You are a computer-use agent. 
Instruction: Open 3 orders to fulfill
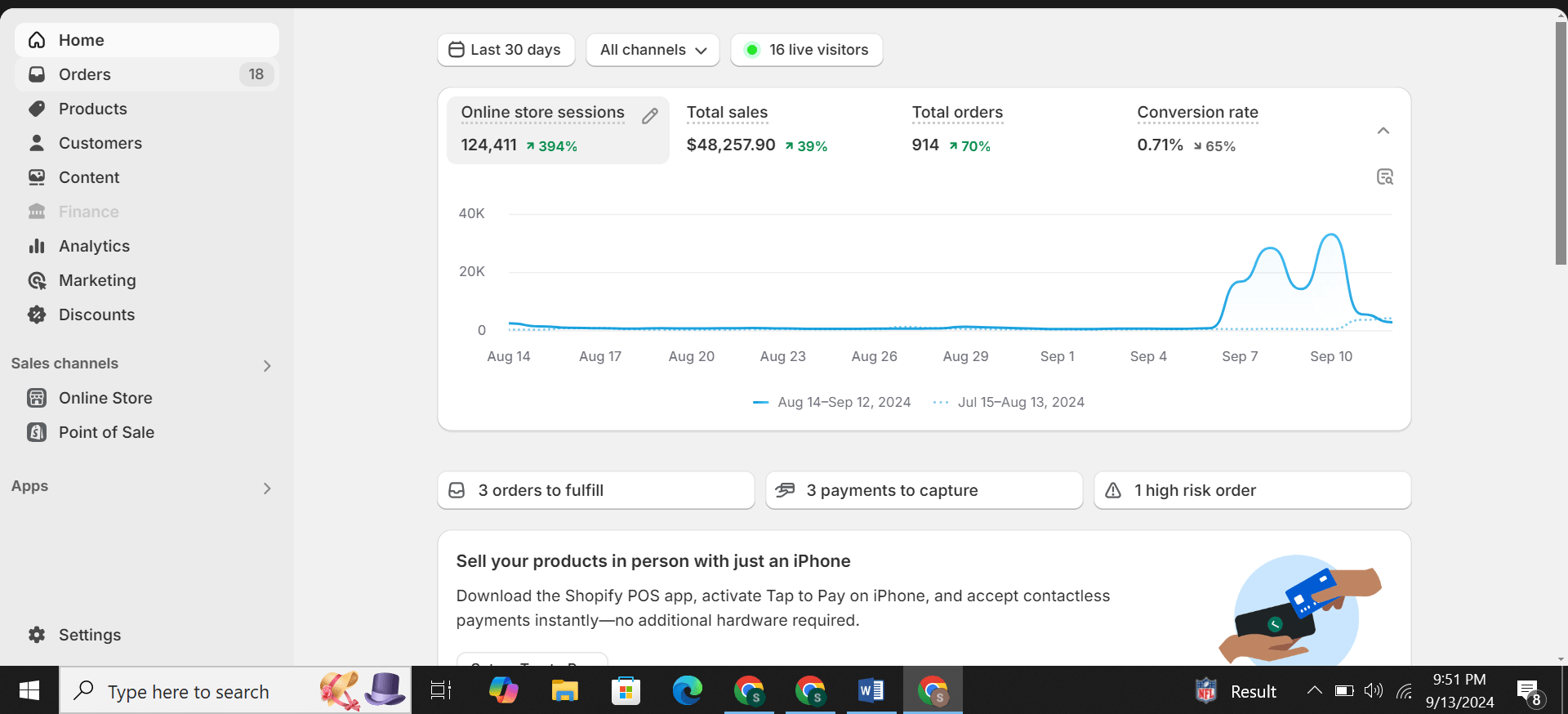coord(596,490)
